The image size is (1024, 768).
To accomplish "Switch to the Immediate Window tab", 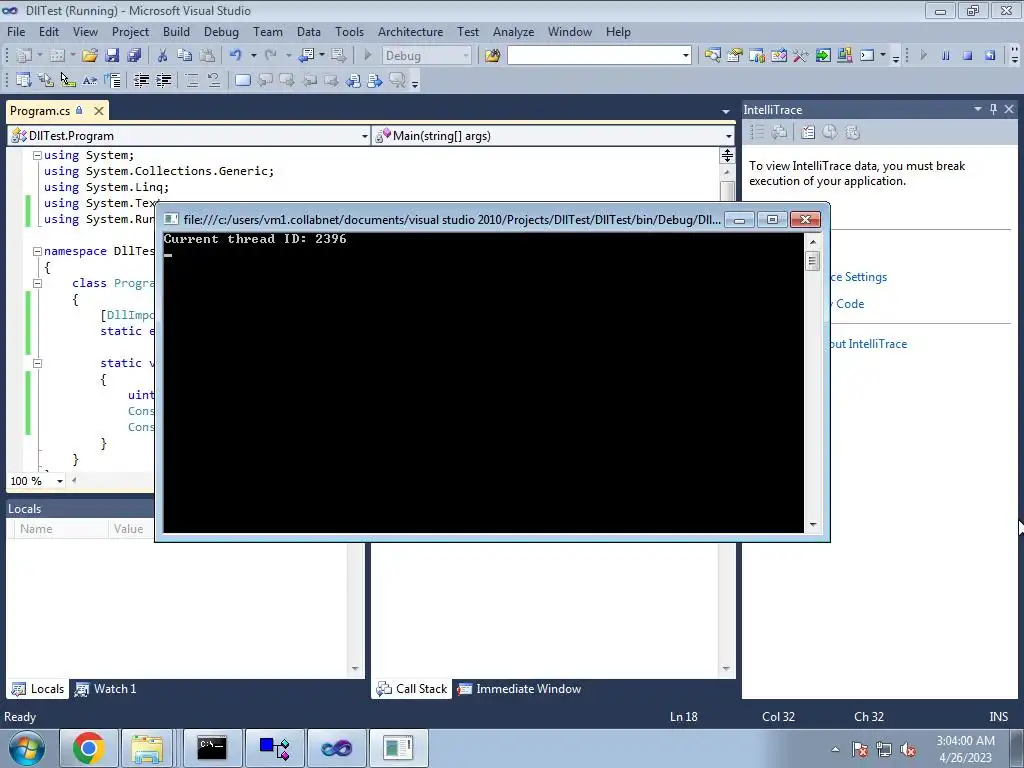I will point(519,688).
